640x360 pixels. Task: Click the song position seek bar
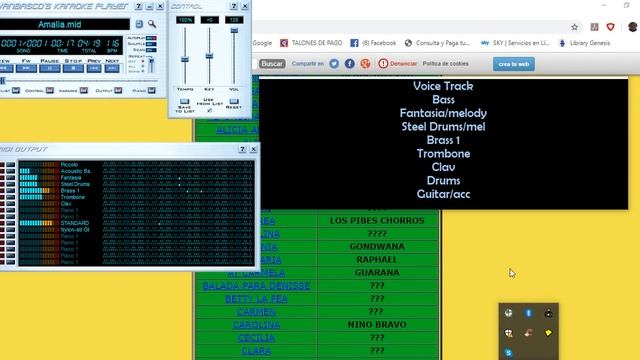[80, 81]
